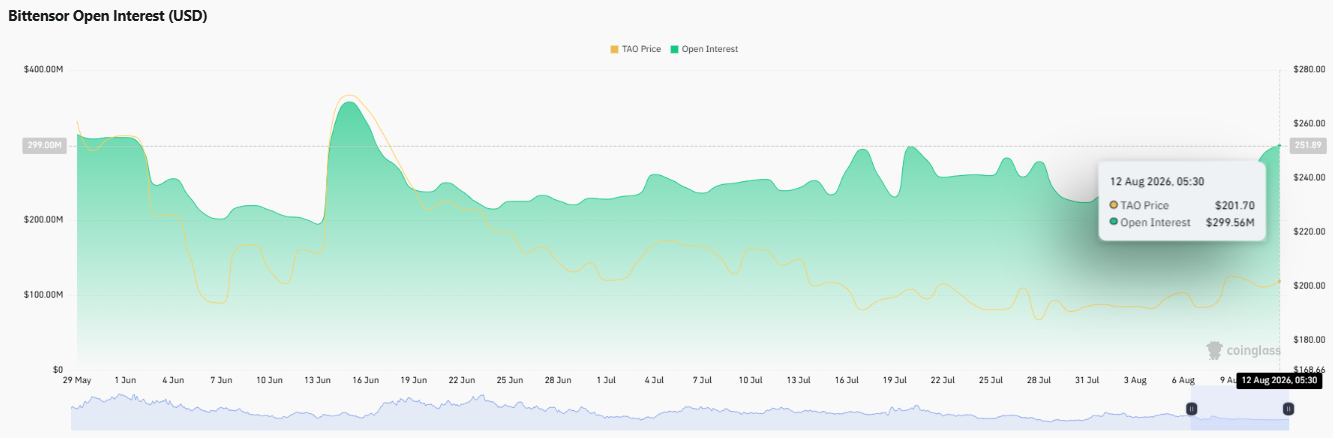Screen dimensions: 1333x438
Task: Click the Open Interest endpoint dot at chart edge
Action: pyautogui.click(x=1280, y=146)
